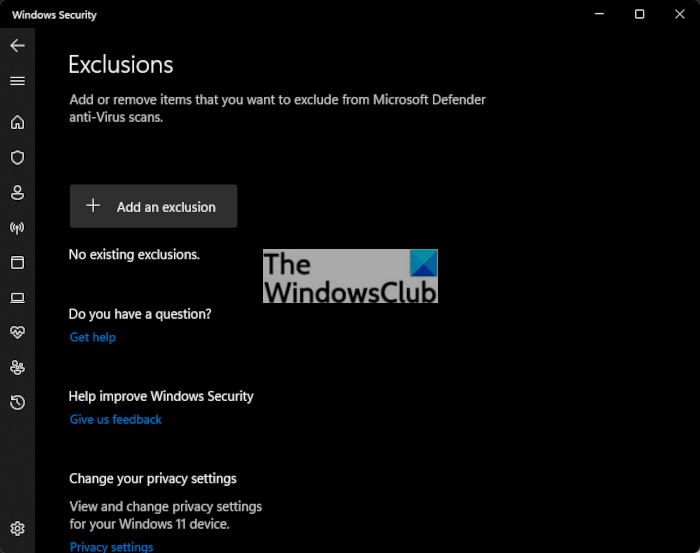Close the Windows Security window

[679, 14]
